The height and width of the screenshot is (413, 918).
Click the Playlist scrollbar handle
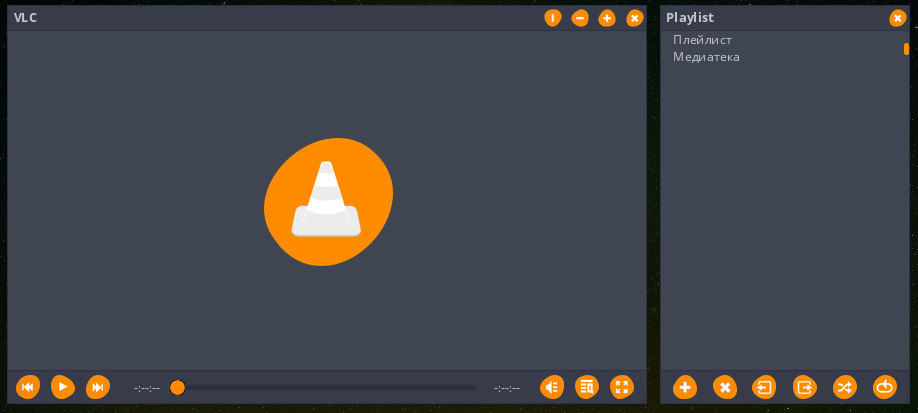906,49
